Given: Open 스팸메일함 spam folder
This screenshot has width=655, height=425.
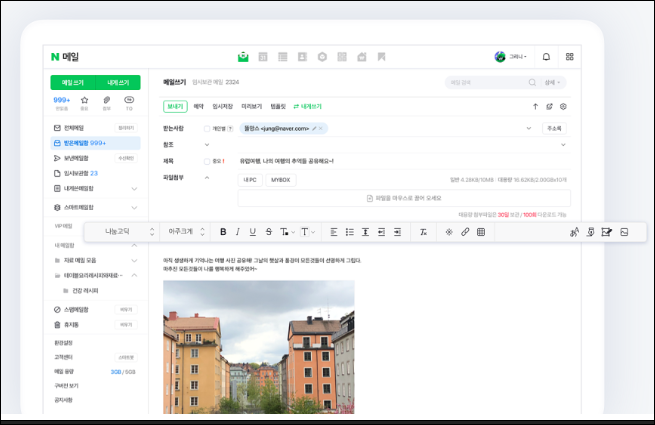Looking at the screenshot, I should (x=76, y=310).
